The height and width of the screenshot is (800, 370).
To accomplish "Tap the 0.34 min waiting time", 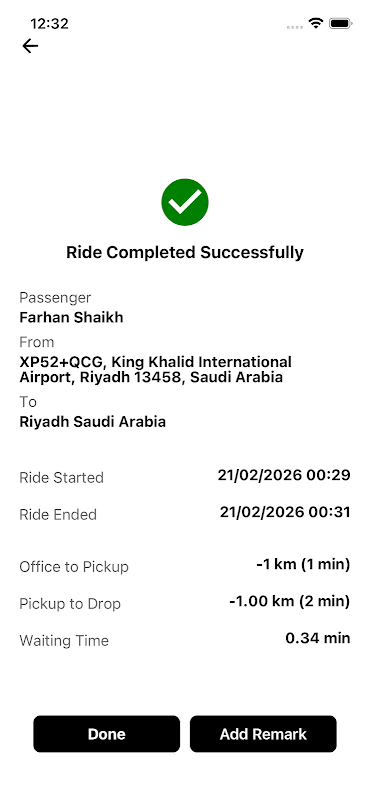I will coord(318,638).
